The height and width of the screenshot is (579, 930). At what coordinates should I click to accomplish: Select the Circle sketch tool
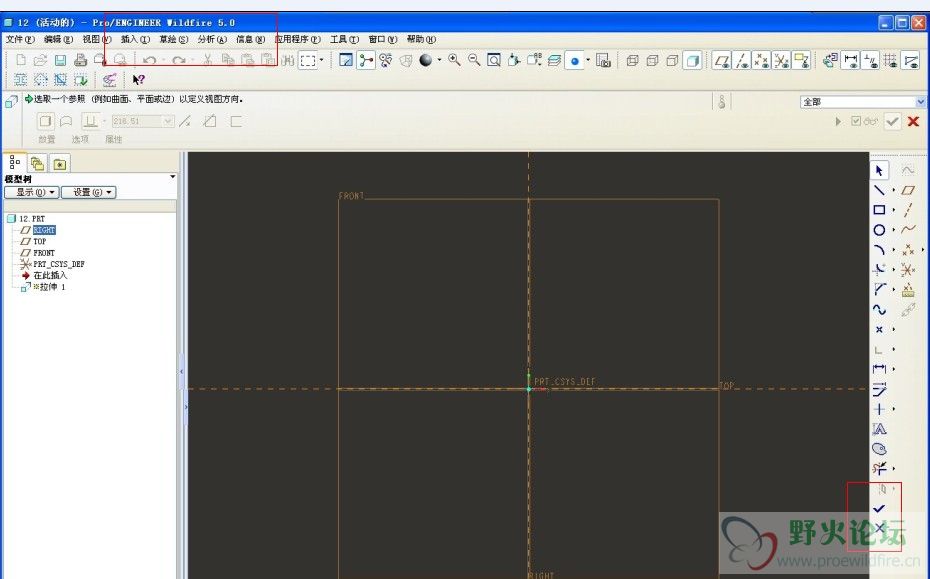[879, 230]
